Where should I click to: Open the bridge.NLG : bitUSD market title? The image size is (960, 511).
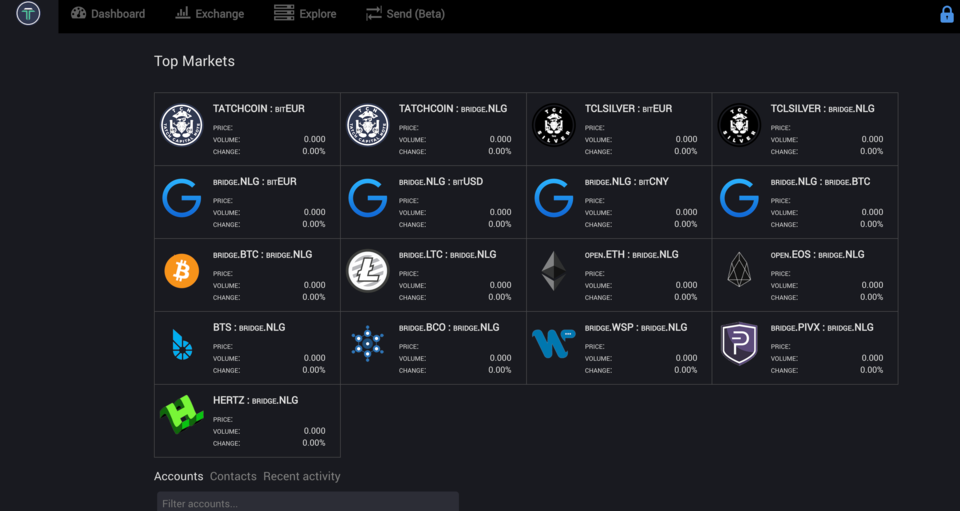pos(441,181)
